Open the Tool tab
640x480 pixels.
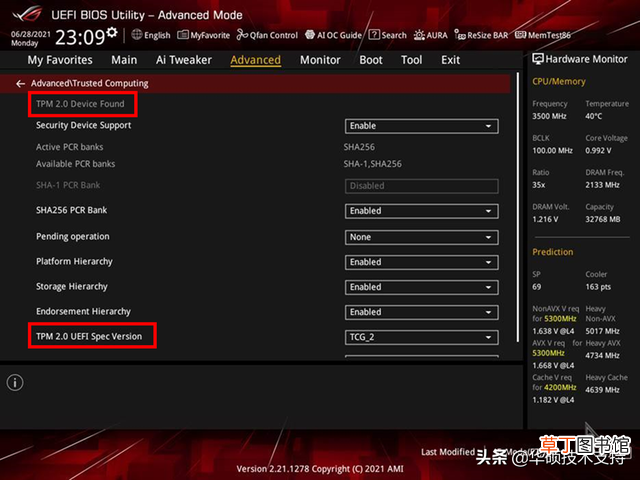pos(411,60)
